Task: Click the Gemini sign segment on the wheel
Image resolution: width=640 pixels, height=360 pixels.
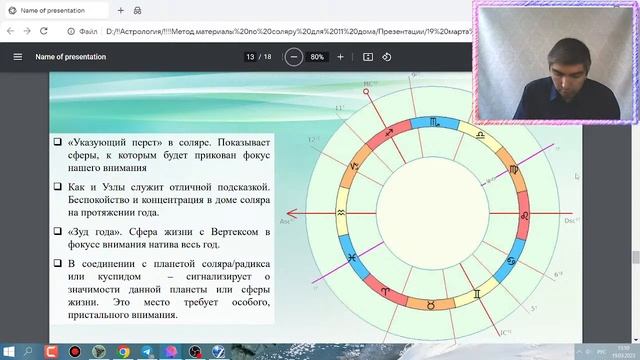Action: click(476, 293)
